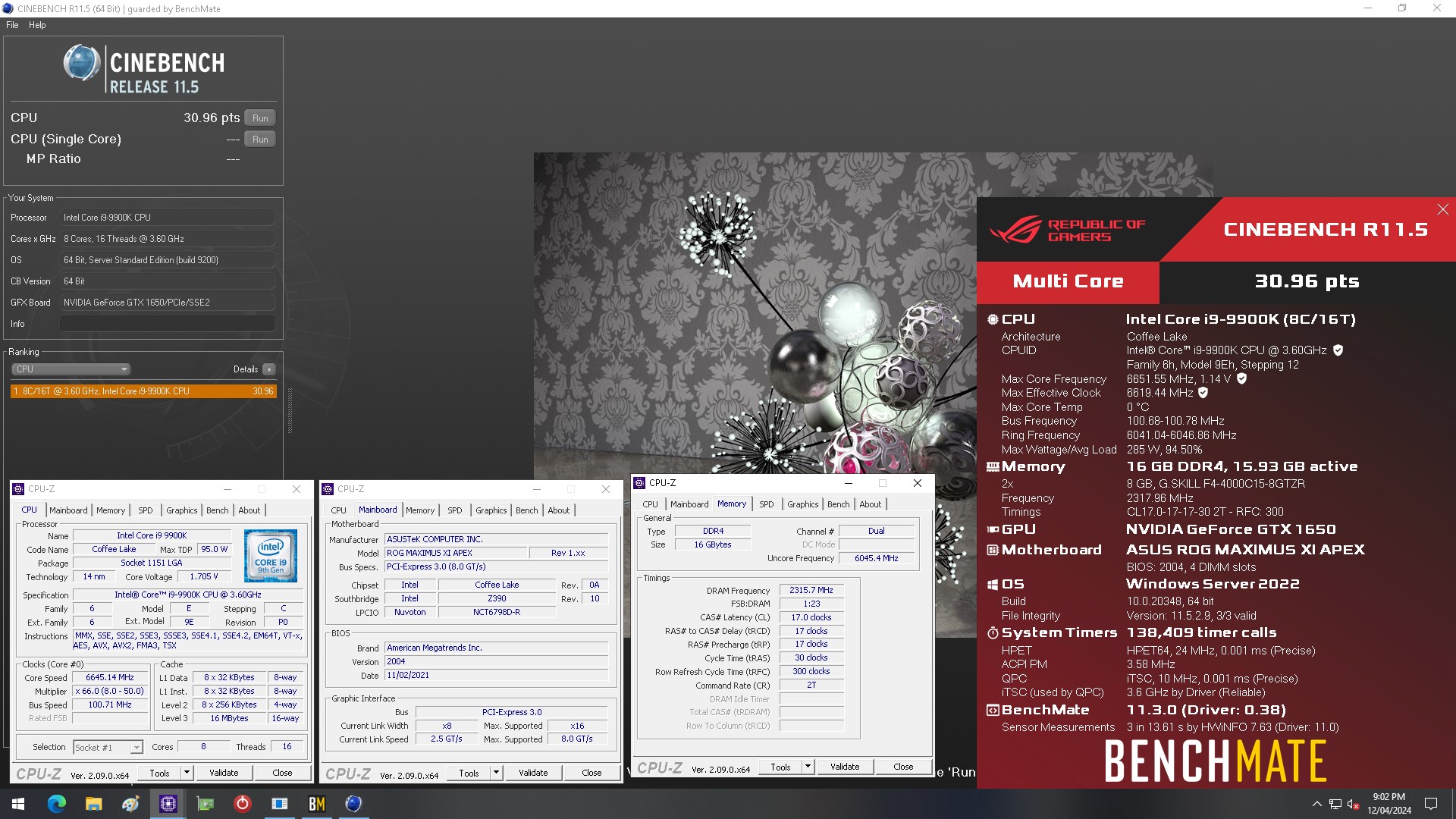1456x819 pixels.
Task: Click the DRAM Frequency 2315.7 MHz value
Action: pos(811,590)
